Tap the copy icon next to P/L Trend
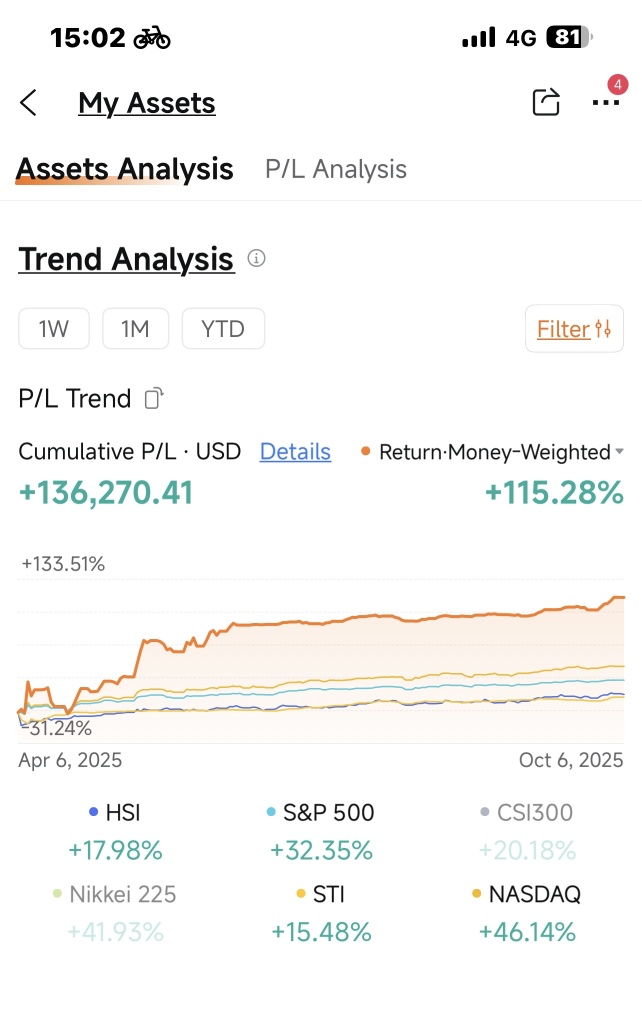The width and height of the screenshot is (642, 1009). (x=151, y=398)
